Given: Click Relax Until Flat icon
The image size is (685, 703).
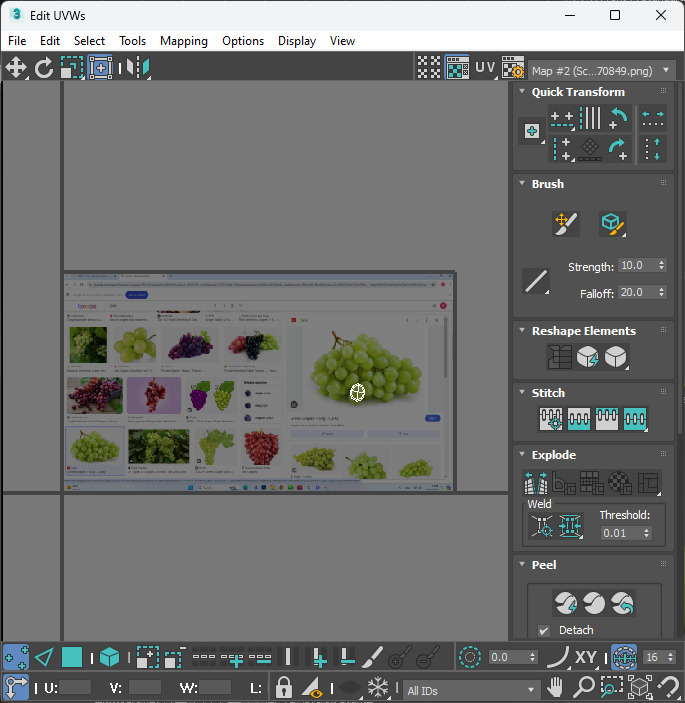Looking at the screenshot, I should click(587, 357).
